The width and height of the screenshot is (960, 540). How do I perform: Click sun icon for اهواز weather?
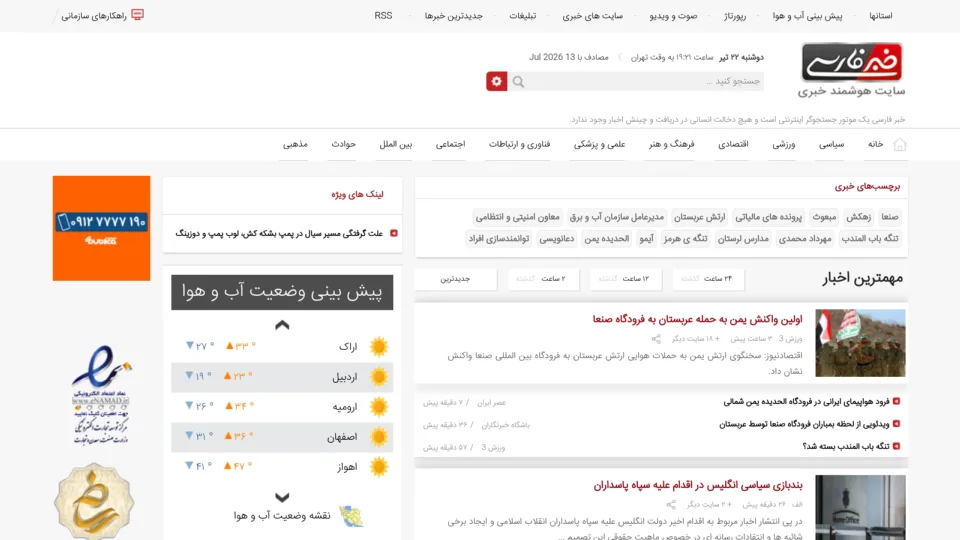(x=379, y=467)
